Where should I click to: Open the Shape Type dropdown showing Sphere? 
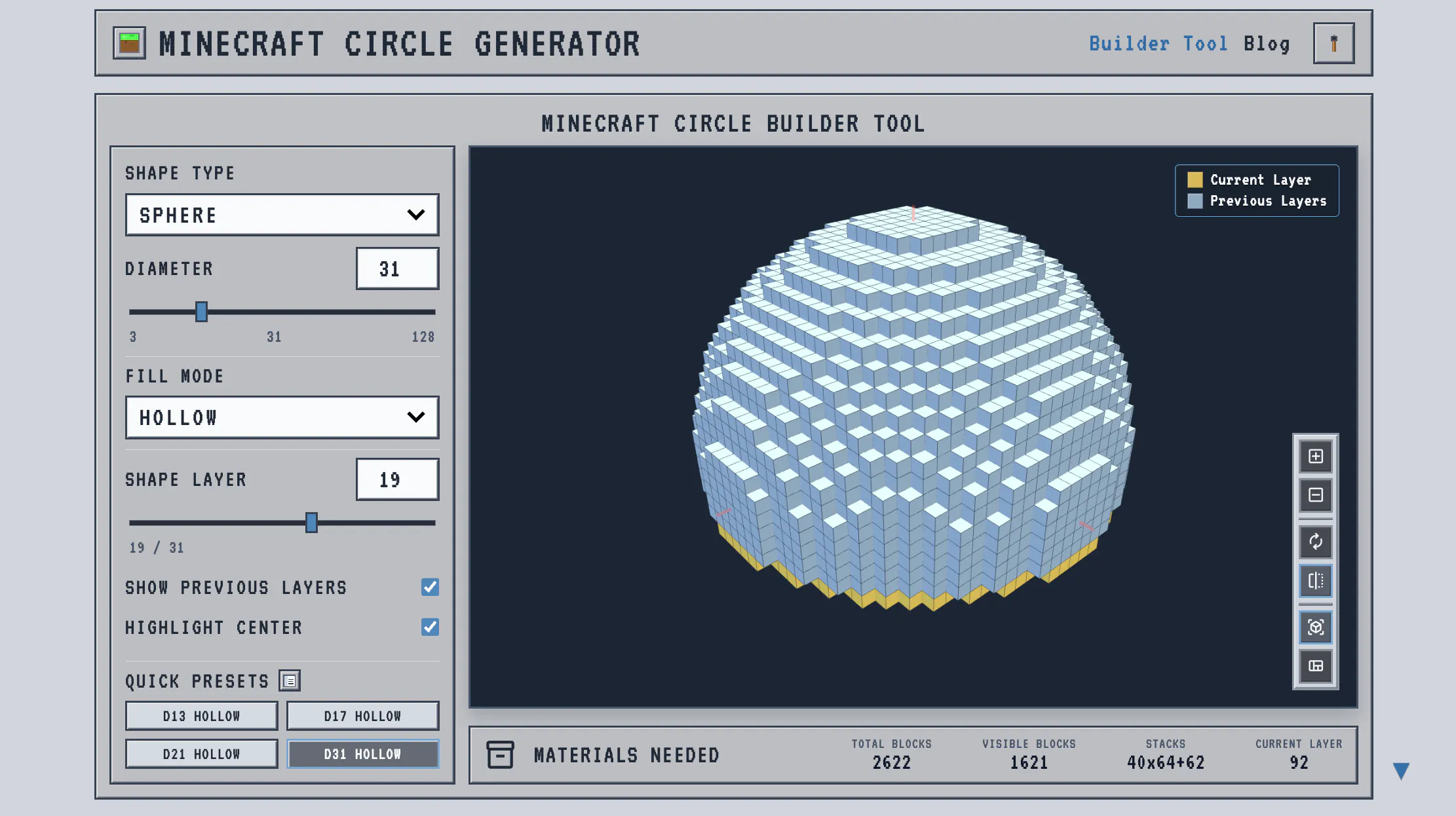coord(282,215)
